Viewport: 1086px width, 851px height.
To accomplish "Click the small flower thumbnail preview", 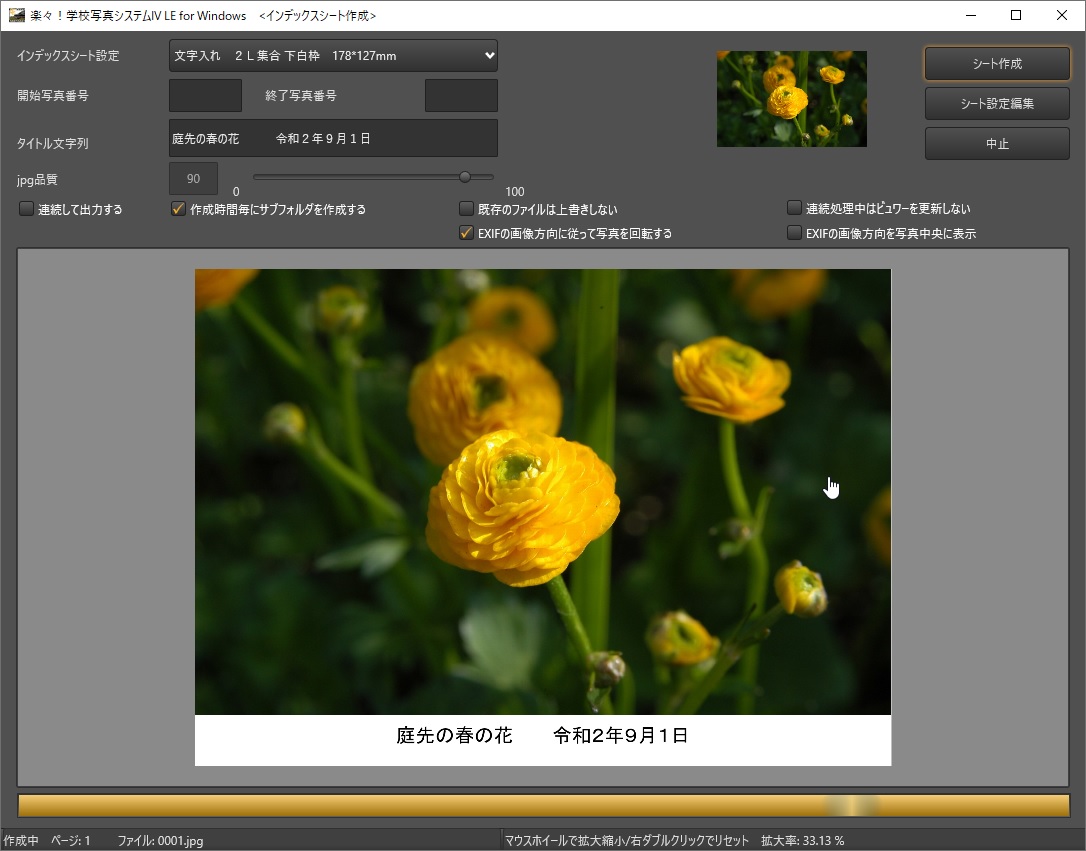I will click(792, 98).
